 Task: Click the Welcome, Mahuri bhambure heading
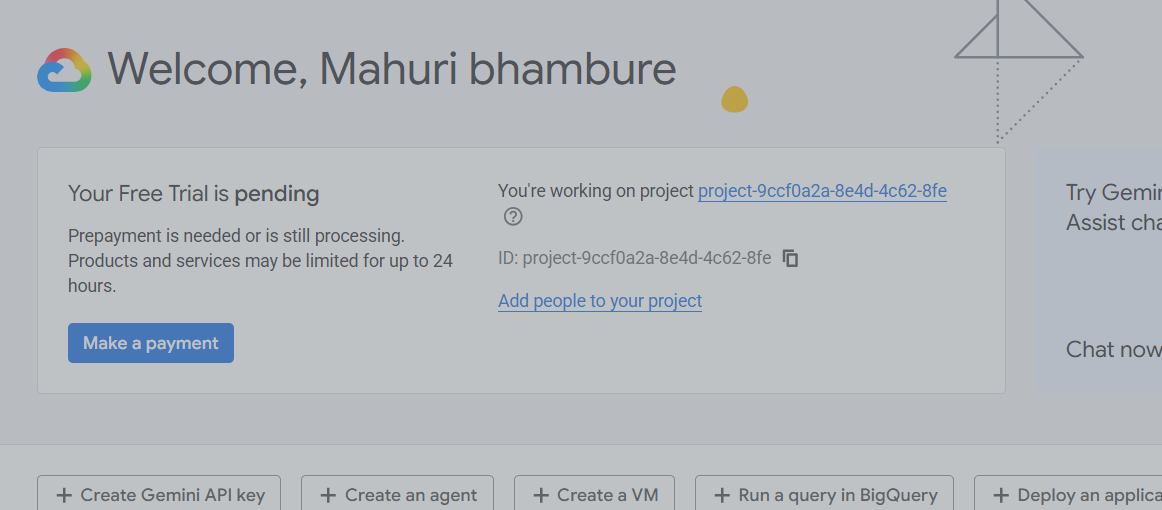[392, 68]
